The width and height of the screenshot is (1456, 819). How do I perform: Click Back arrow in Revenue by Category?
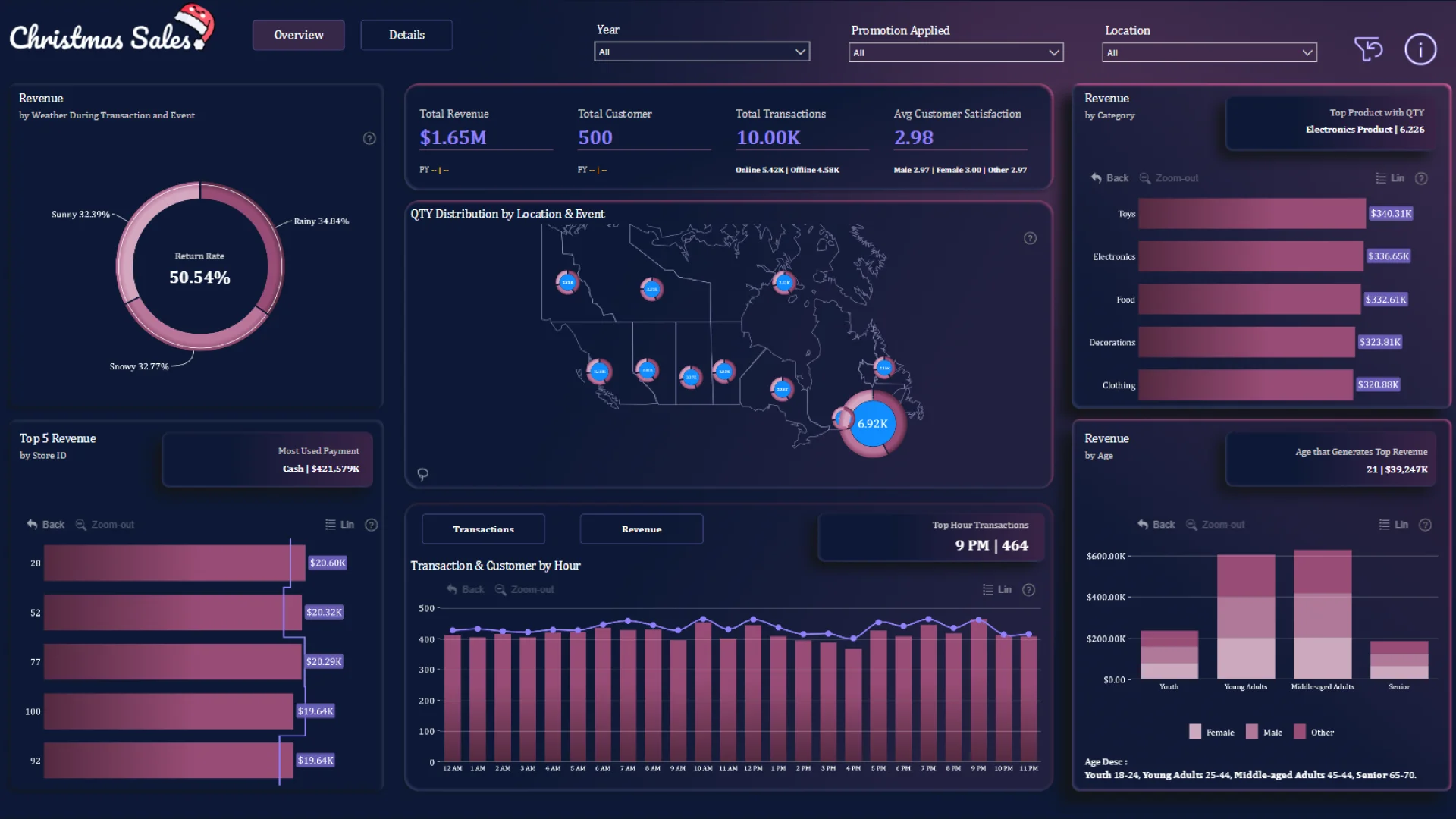pos(1109,178)
